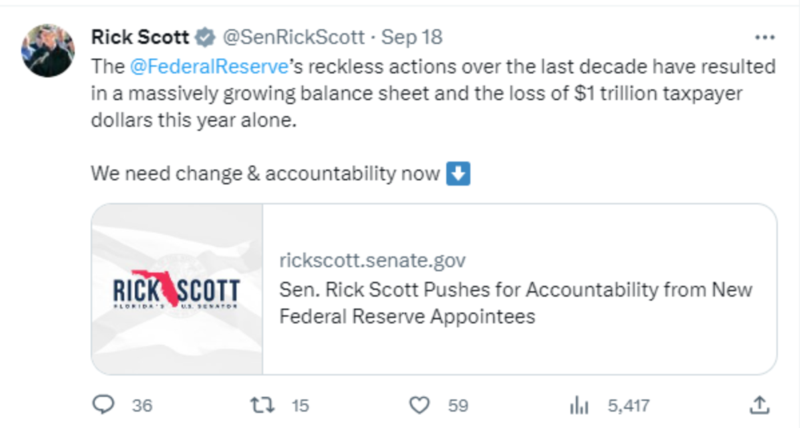
Task: Open the Accountability from New Federal Reserve headline
Action: 516,303
